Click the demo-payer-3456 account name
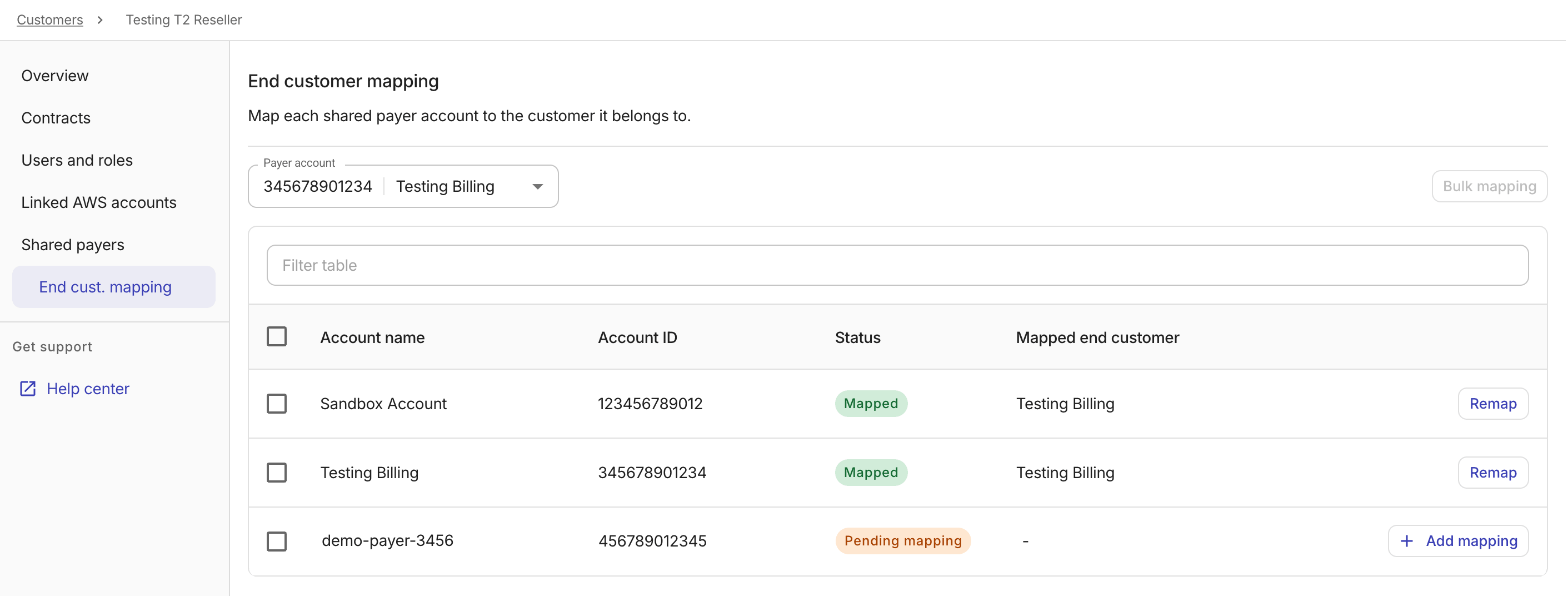The height and width of the screenshot is (596, 1568). pos(387,540)
